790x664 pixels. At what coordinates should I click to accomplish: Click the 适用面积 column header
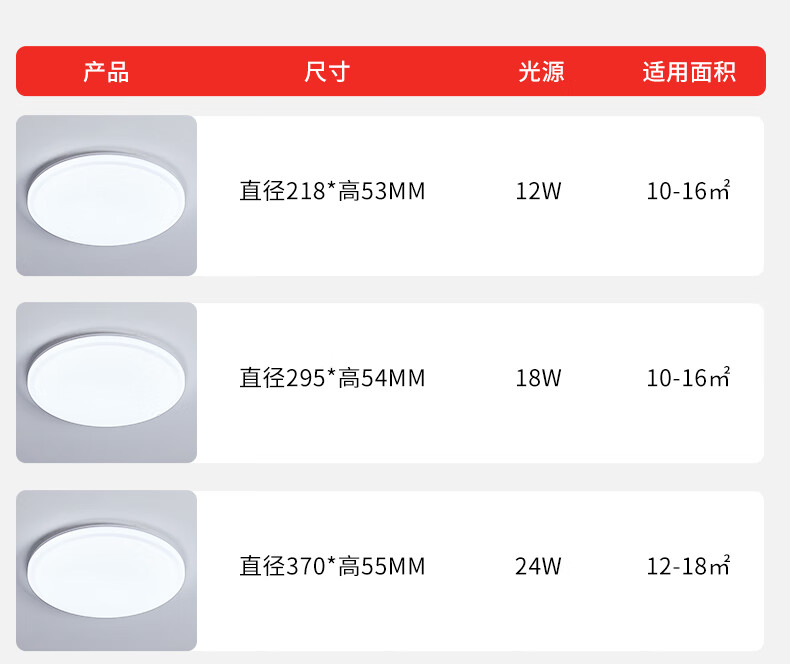pyautogui.click(x=689, y=72)
